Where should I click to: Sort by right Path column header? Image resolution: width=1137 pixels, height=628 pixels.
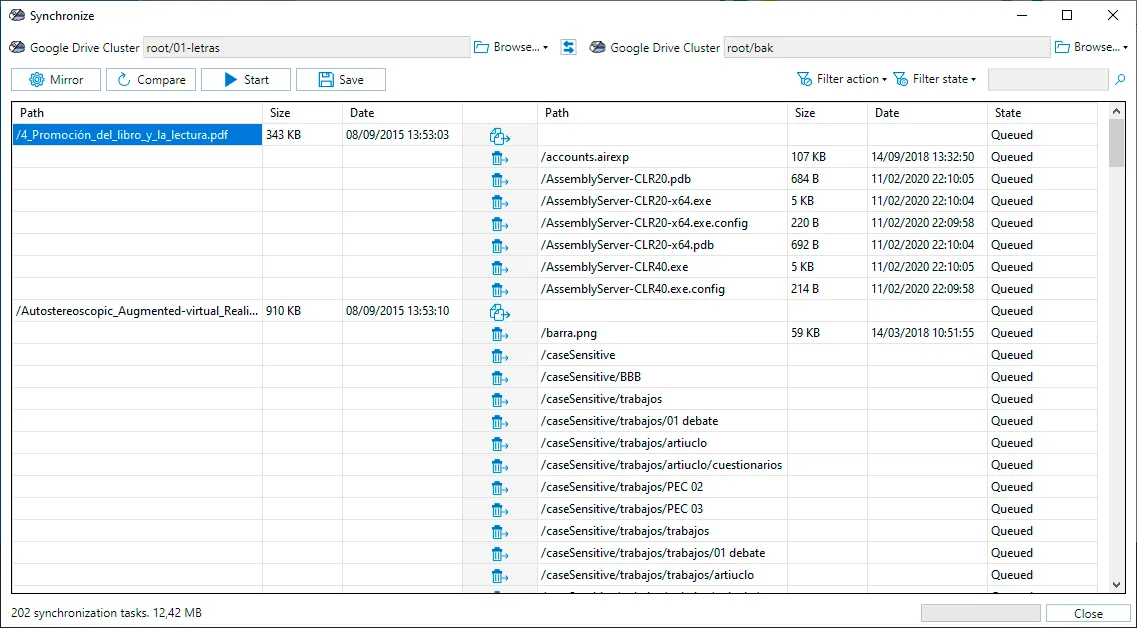click(x=662, y=113)
